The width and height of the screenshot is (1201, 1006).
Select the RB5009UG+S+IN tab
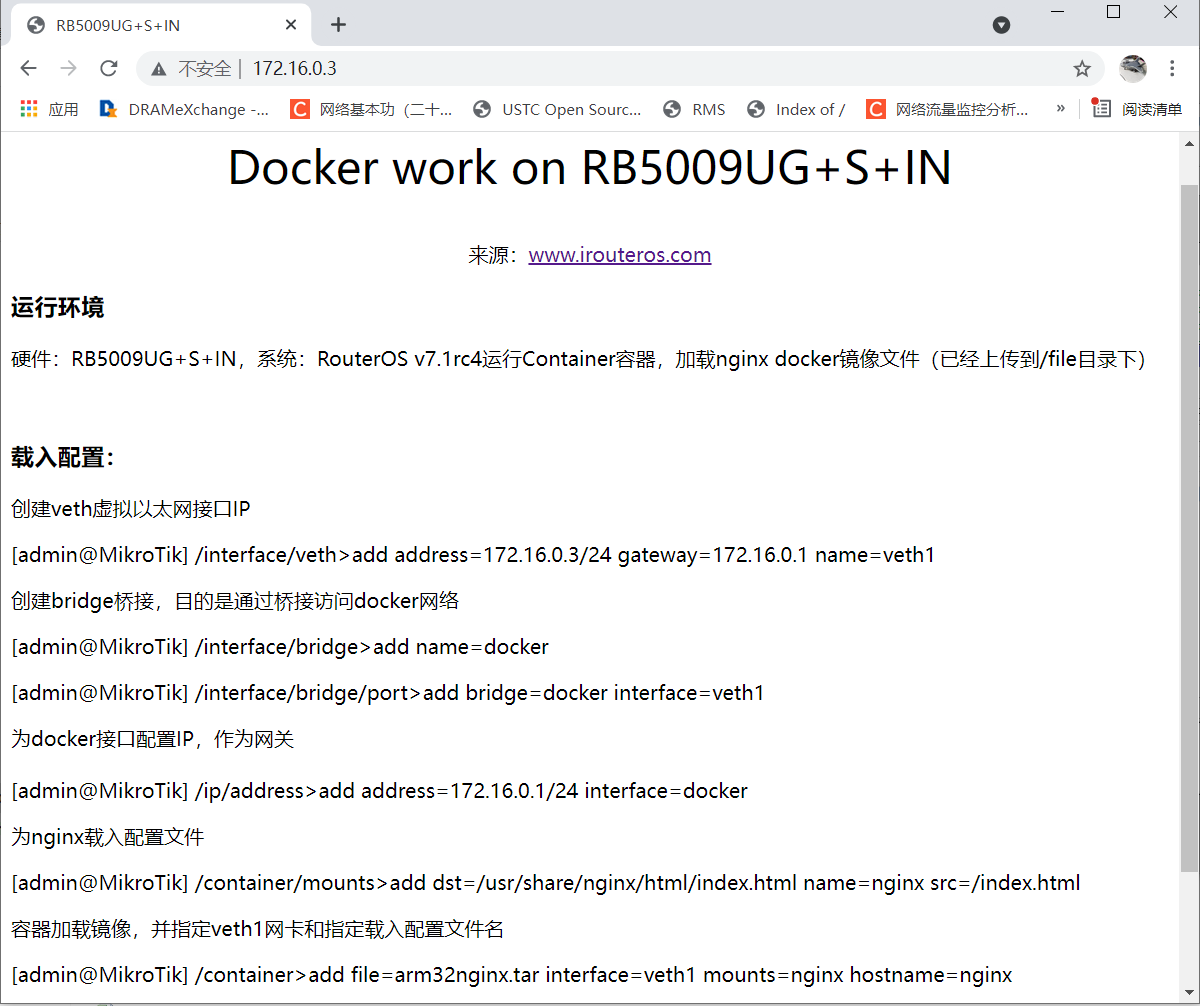(x=150, y=25)
